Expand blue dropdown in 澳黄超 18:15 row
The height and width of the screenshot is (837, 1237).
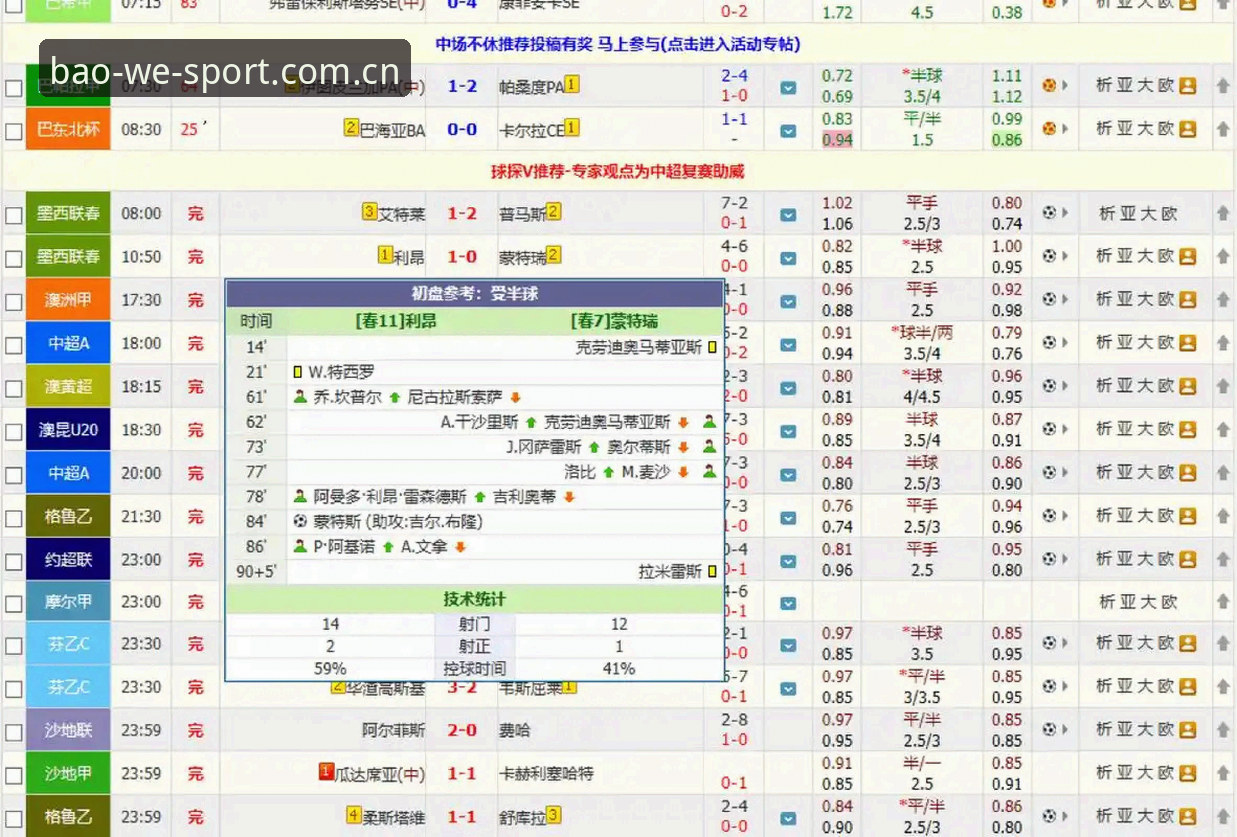point(788,388)
